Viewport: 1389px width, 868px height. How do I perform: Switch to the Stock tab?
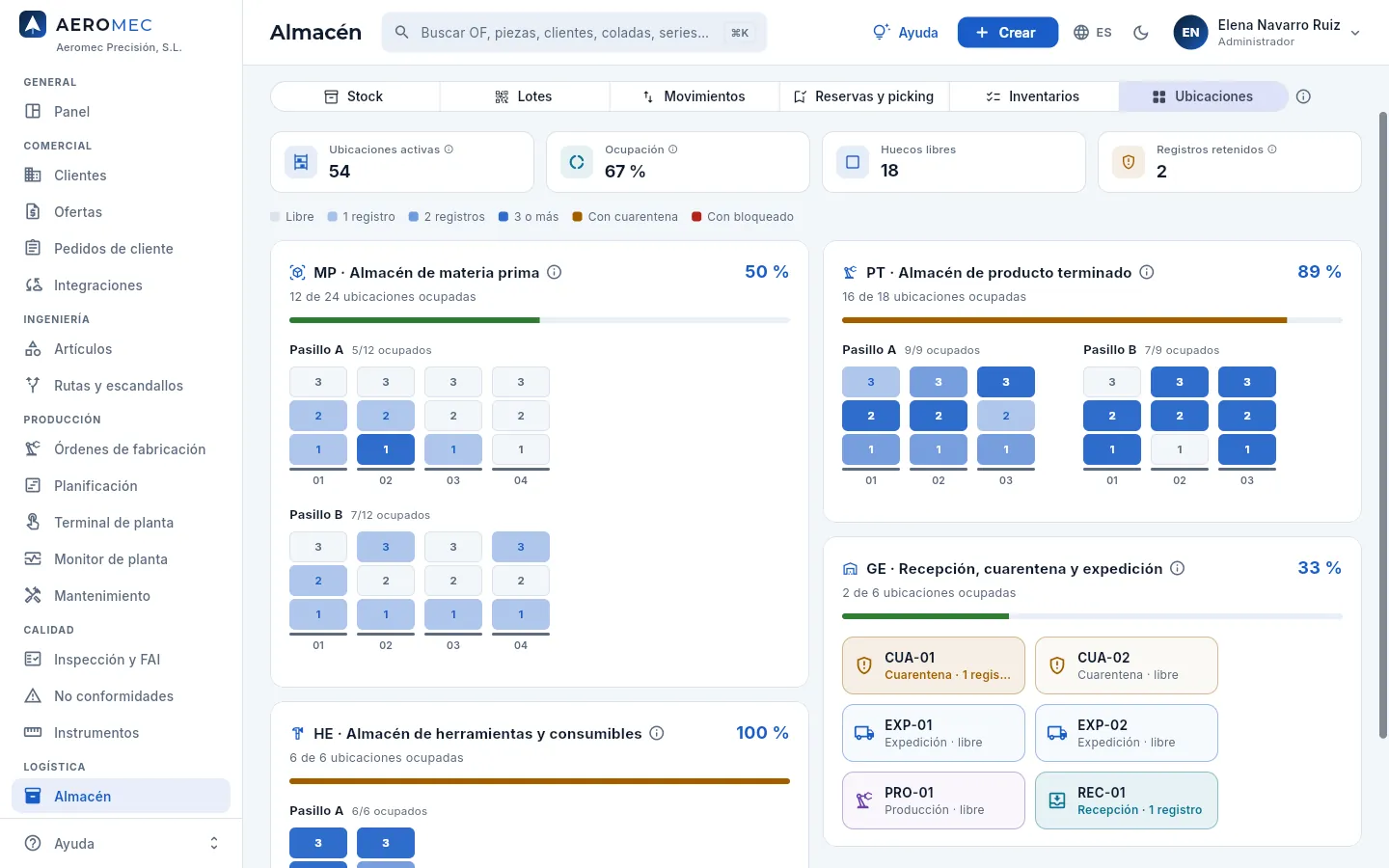tap(355, 96)
